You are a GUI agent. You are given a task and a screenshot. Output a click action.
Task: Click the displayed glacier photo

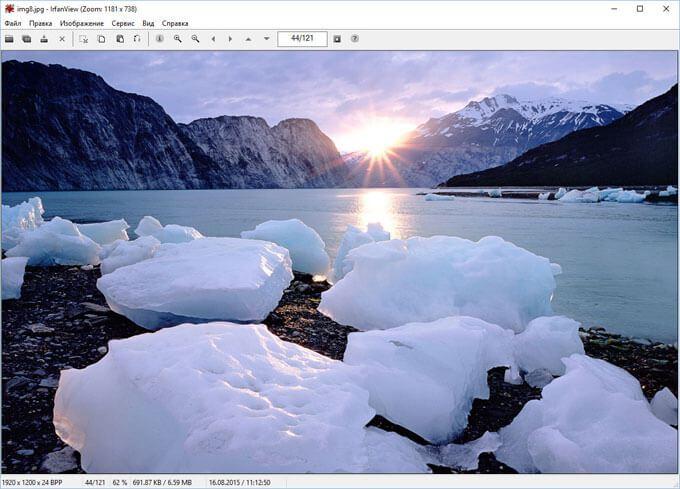coord(339,262)
